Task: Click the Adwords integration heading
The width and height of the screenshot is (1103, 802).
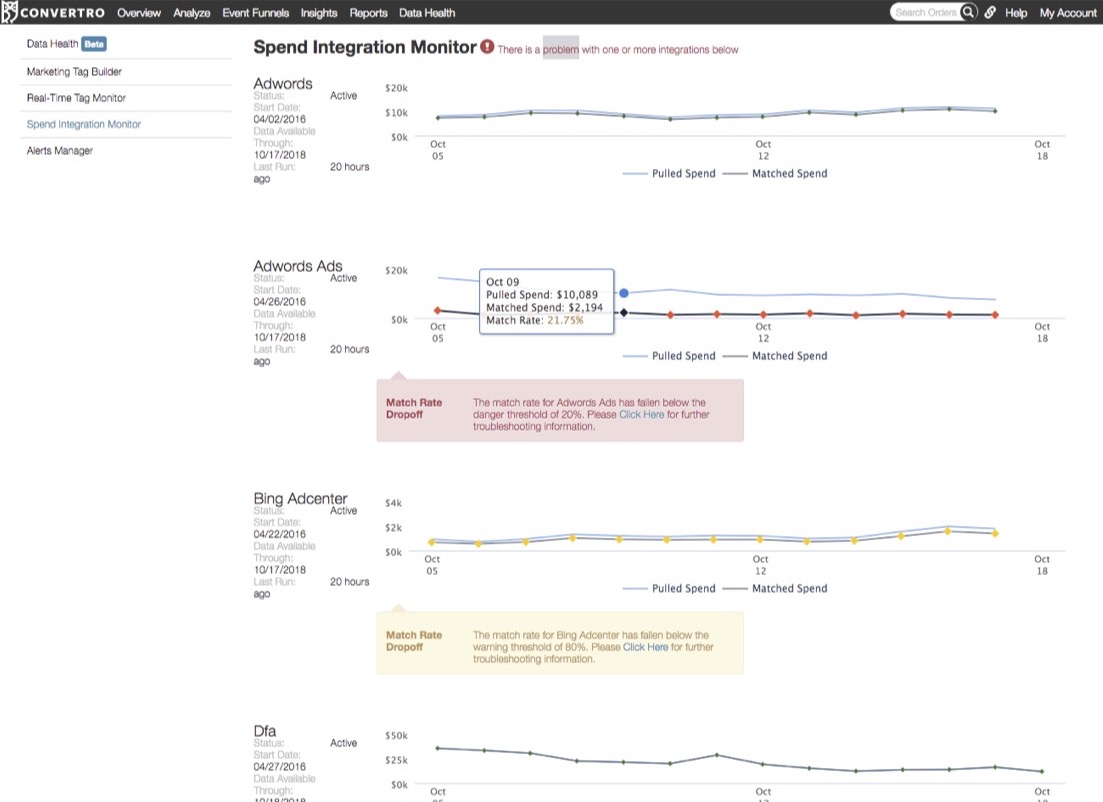Action: coord(283,84)
